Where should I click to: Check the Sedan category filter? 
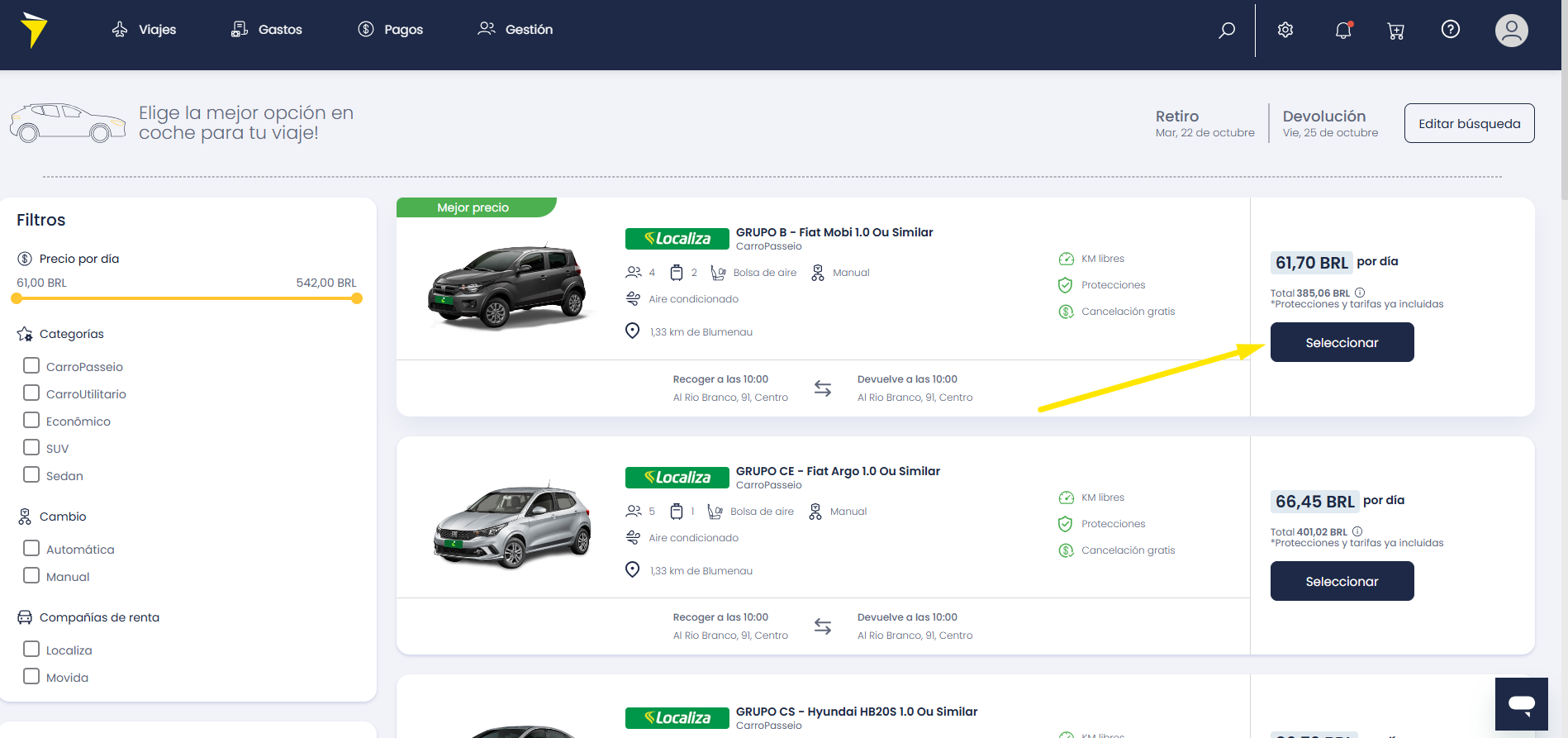[31, 474]
